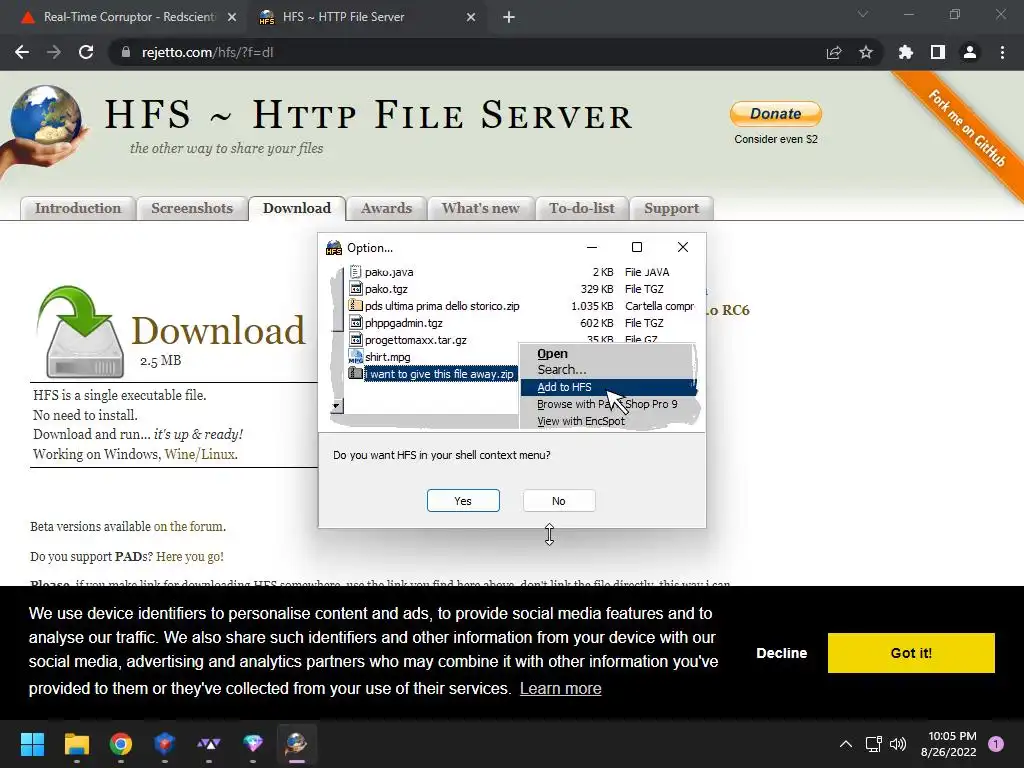Click the diamond gem taskbar icon
This screenshot has width=1024, height=768.
(x=253, y=744)
